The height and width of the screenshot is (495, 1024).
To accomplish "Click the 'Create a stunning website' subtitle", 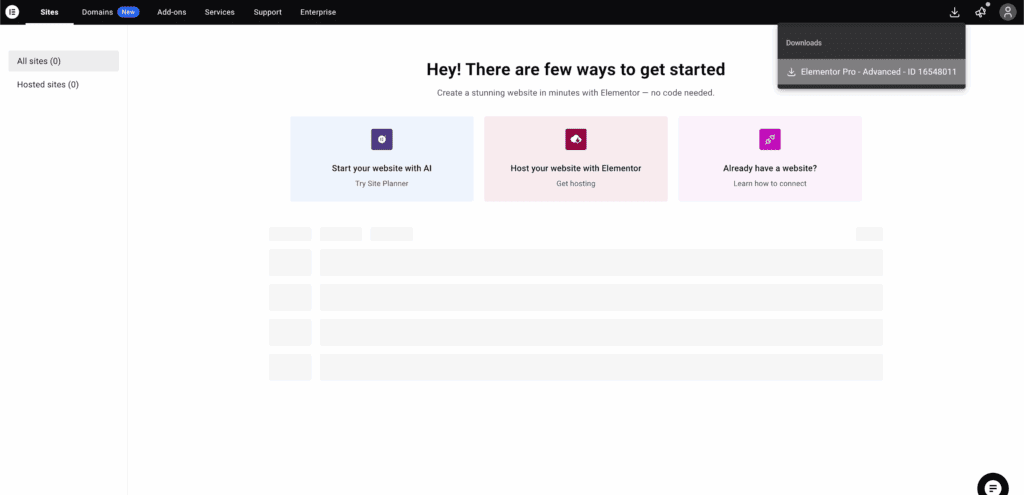I will click(x=576, y=93).
